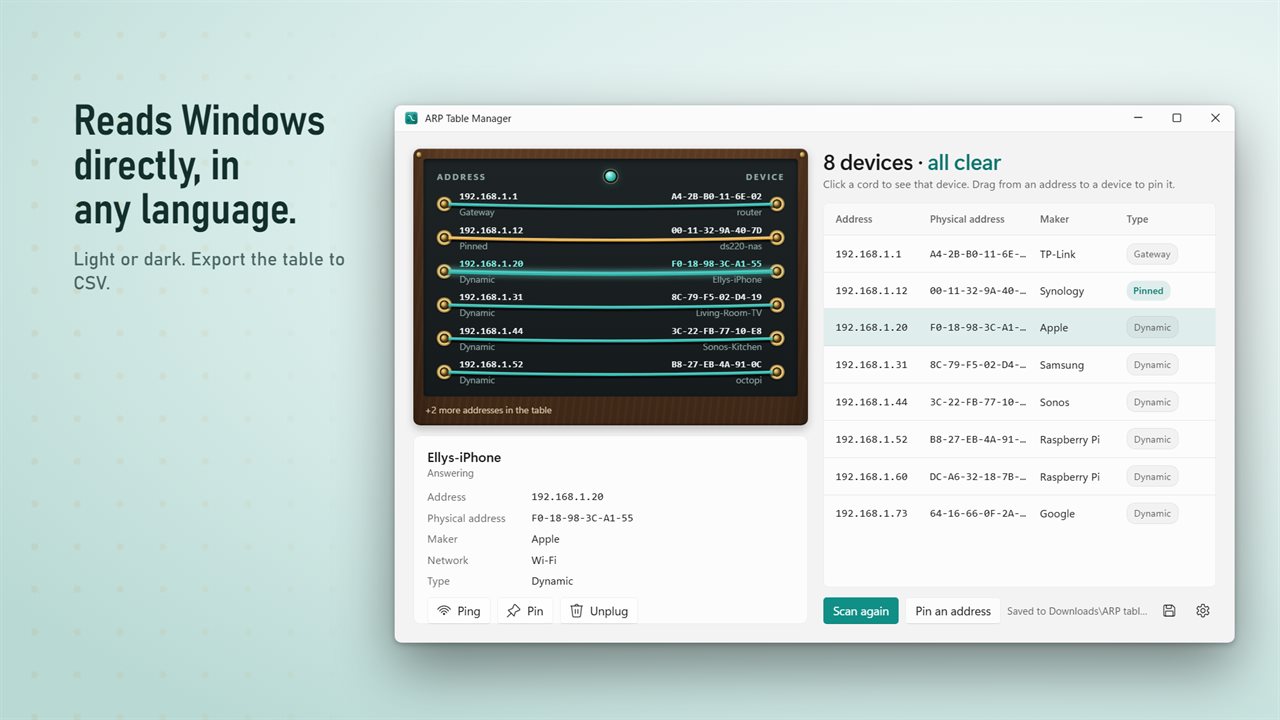The image size is (1280, 720).
Task: Select the 192.168.1.52 Raspberry Pi row
Action: 1019,439
